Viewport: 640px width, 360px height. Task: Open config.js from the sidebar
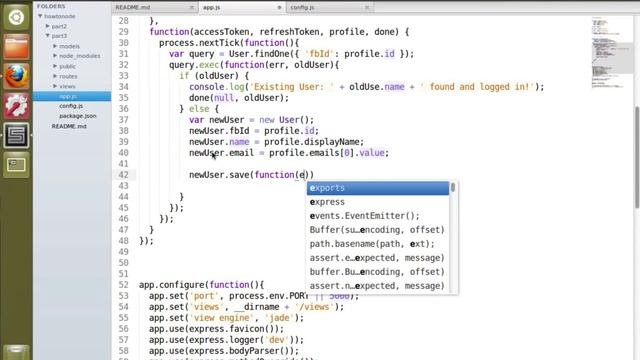click(71, 106)
